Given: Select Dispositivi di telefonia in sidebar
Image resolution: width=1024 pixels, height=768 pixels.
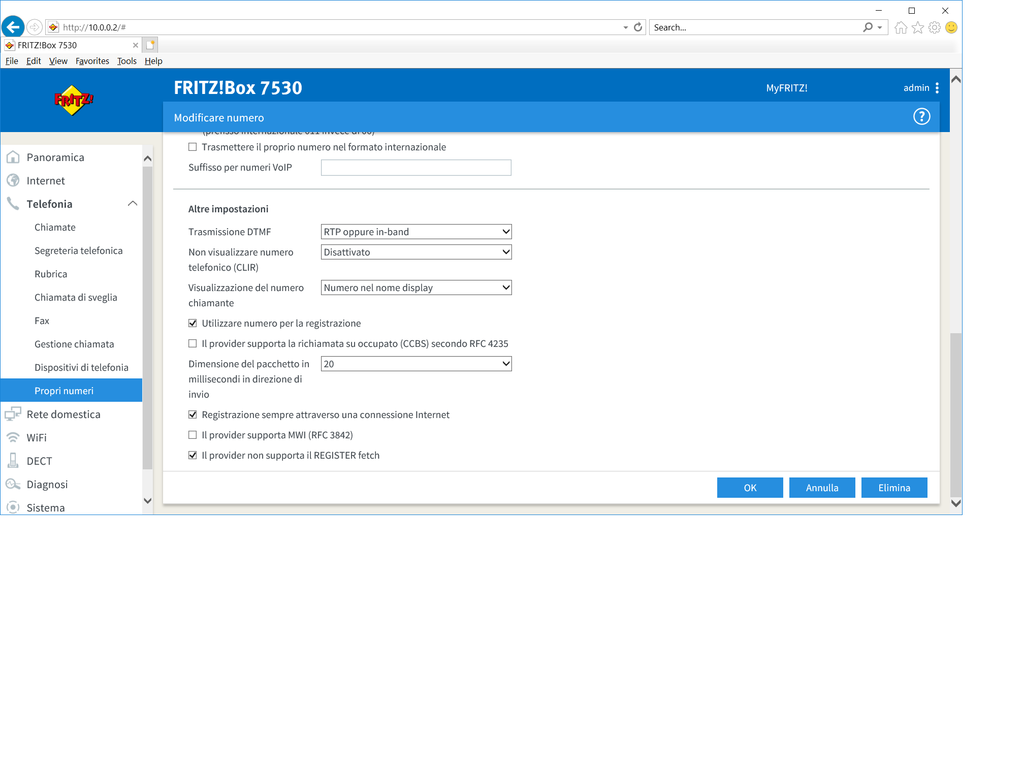Looking at the screenshot, I should (x=81, y=367).
